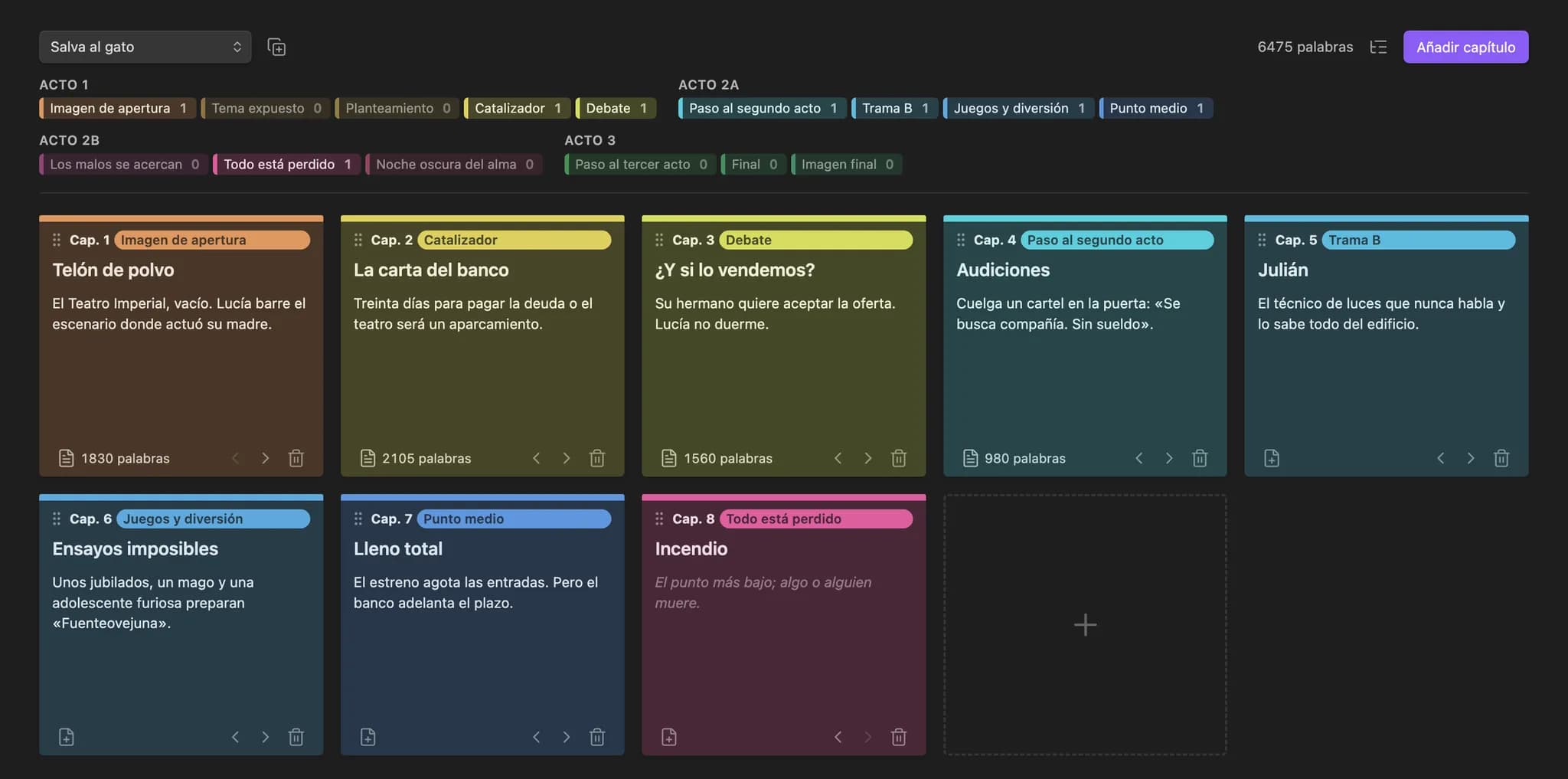Open the Salva al gato template dropdown
This screenshot has height=779, width=1568.
145,47
